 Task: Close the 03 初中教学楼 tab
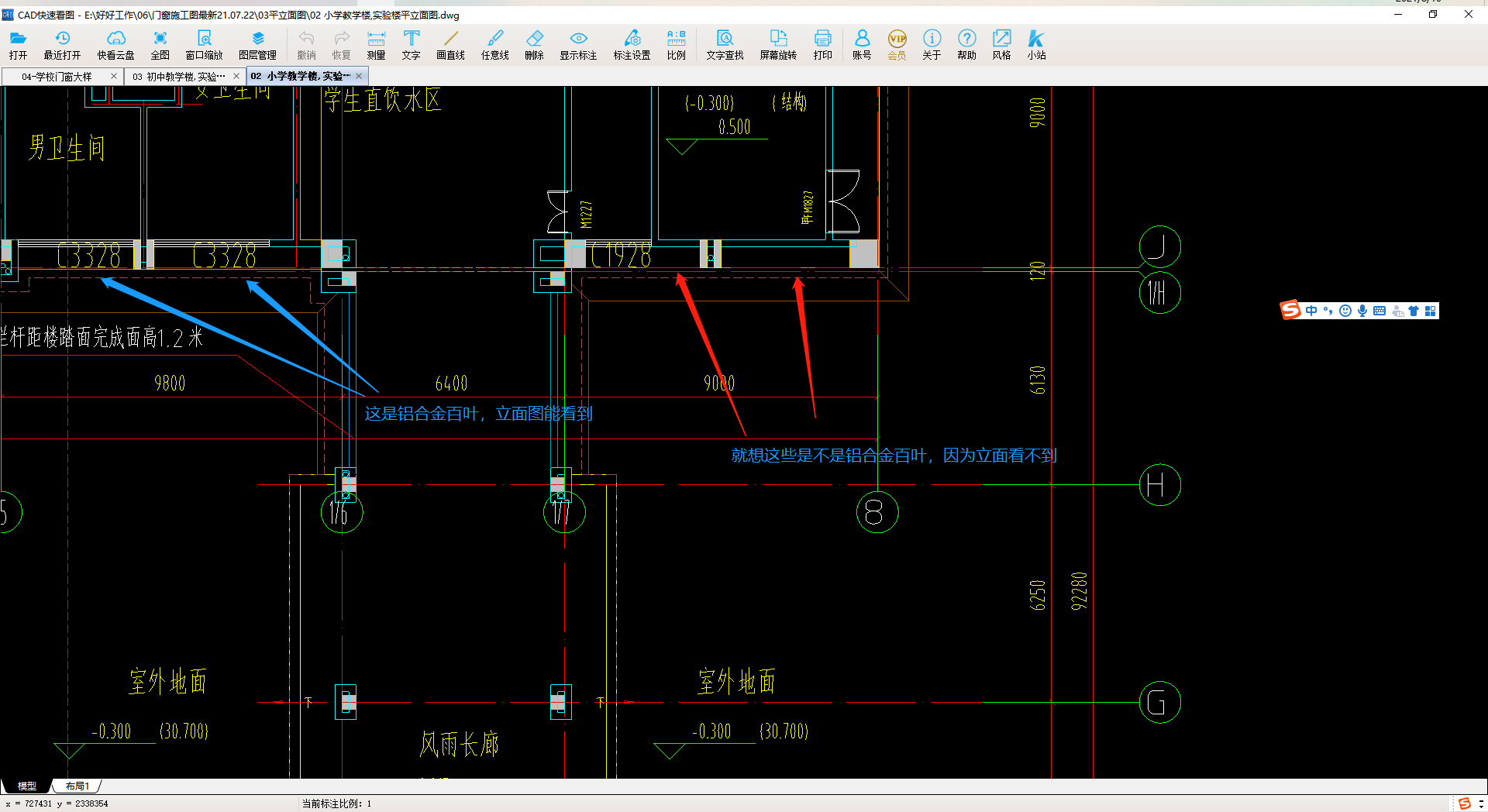236,76
